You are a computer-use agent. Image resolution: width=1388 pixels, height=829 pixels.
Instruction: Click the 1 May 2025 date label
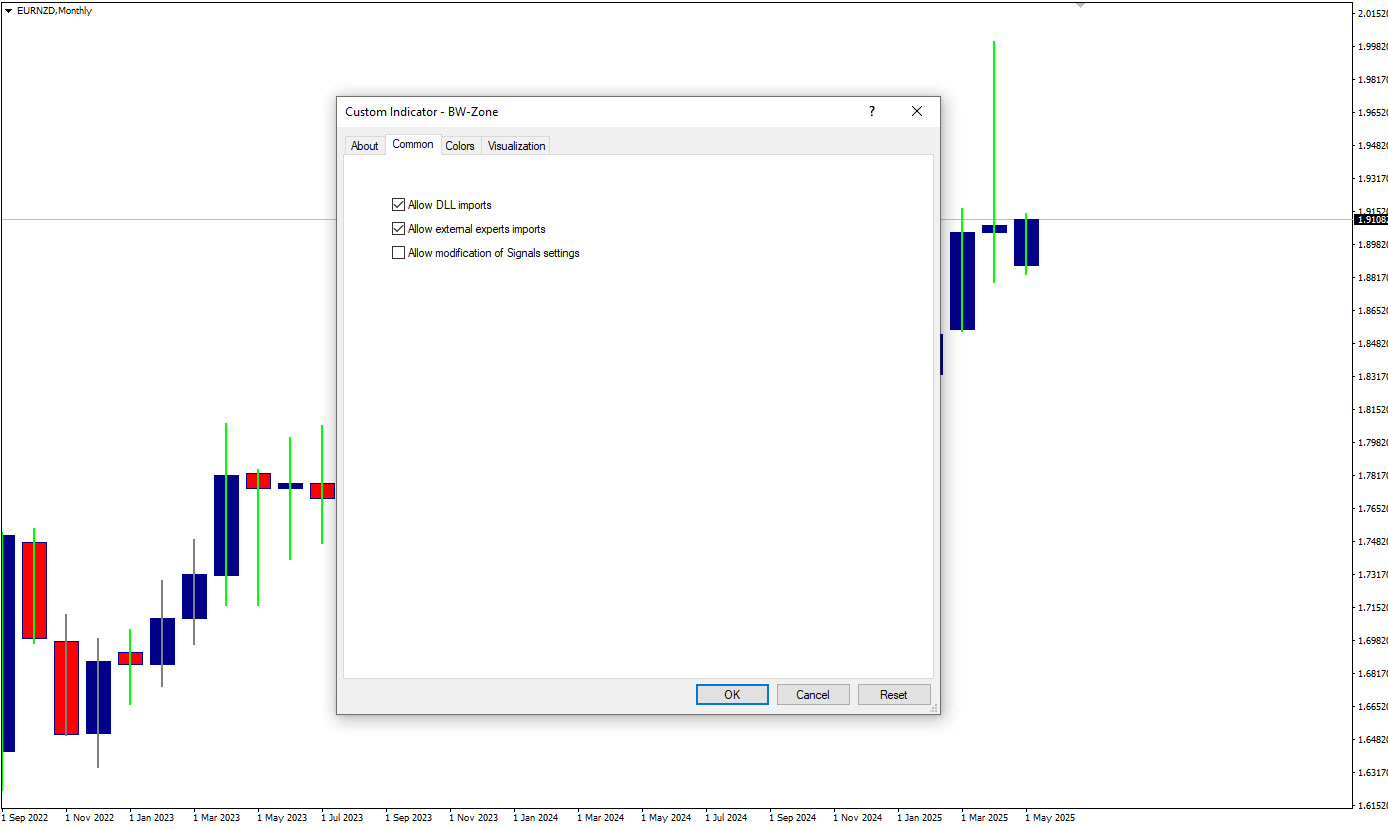[1049, 818]
